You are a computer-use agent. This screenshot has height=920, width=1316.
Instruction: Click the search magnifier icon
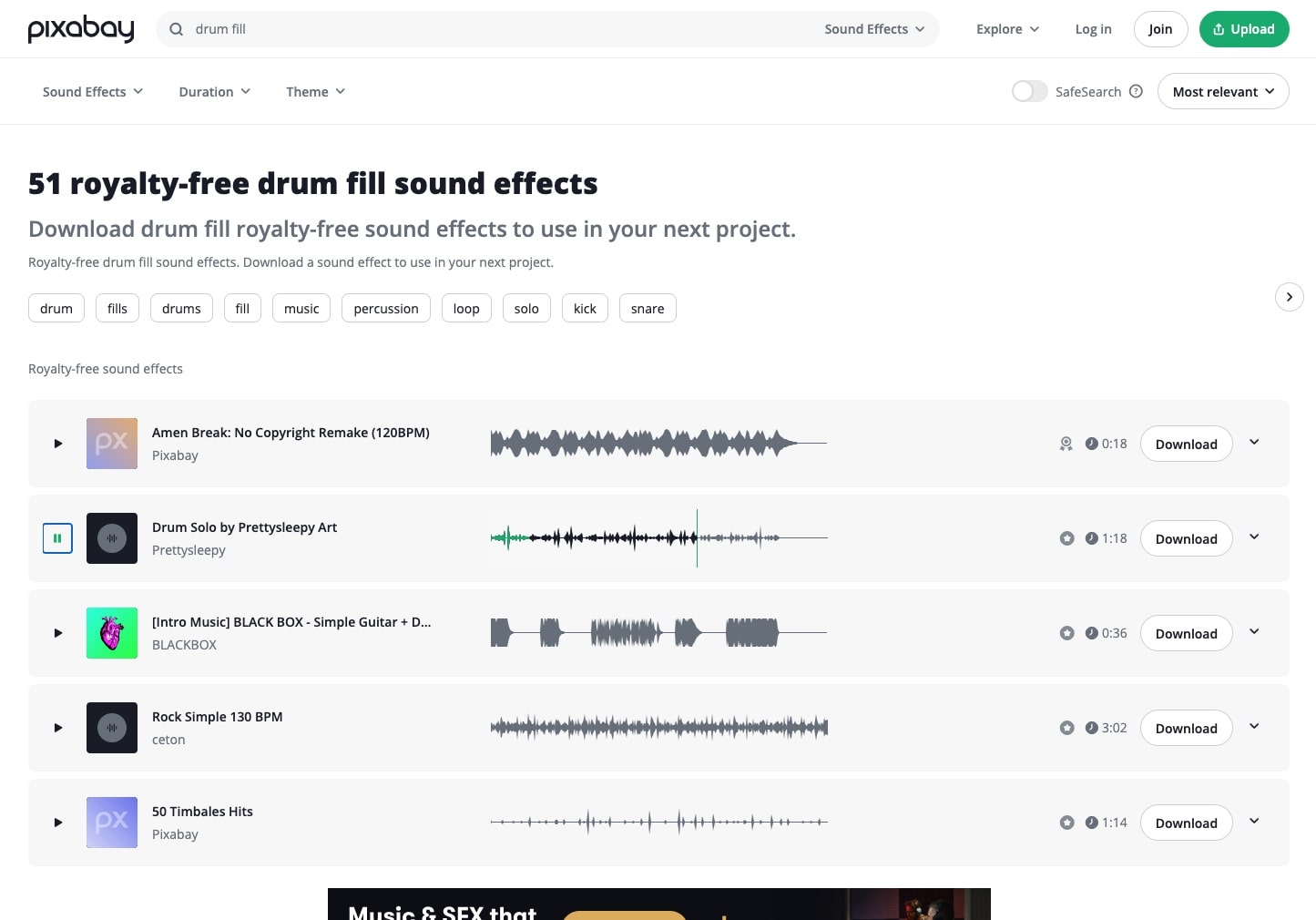point(176,29)
